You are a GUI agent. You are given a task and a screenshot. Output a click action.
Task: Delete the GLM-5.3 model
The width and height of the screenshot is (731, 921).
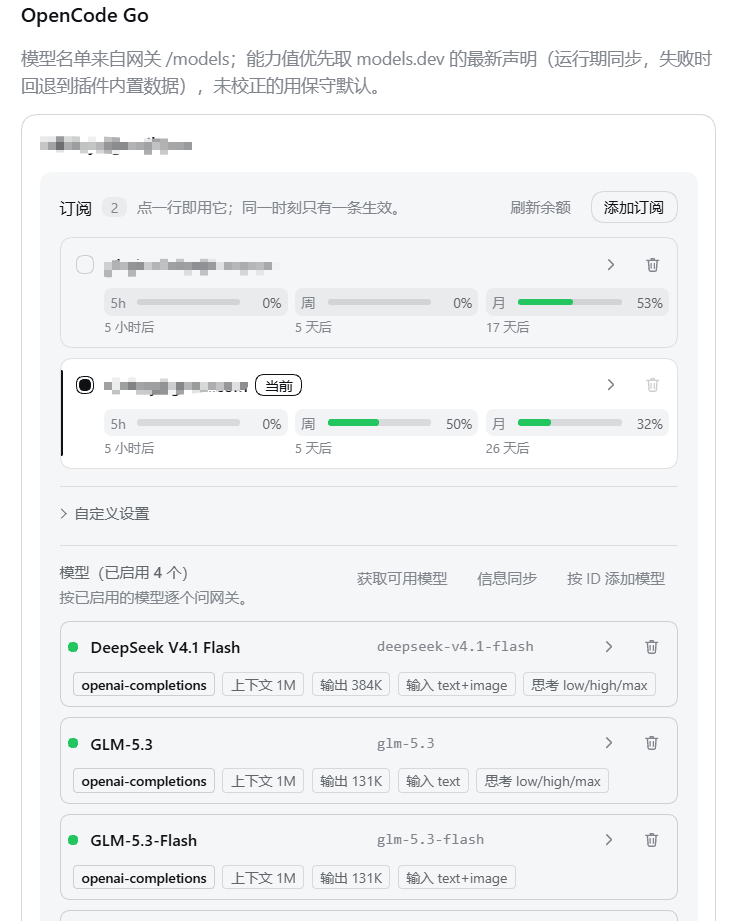[x=652, y=744]
